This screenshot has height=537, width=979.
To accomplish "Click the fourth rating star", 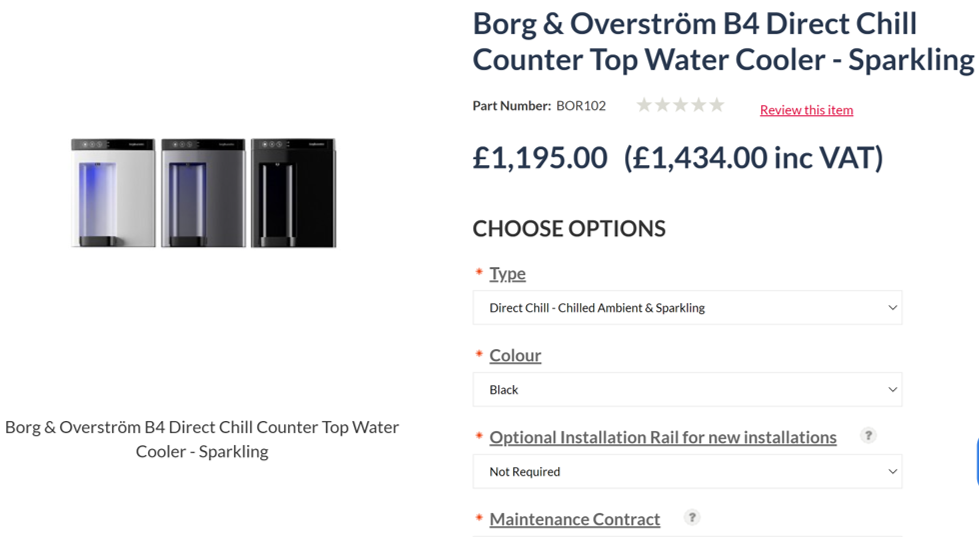I will (x=698, y=105).
